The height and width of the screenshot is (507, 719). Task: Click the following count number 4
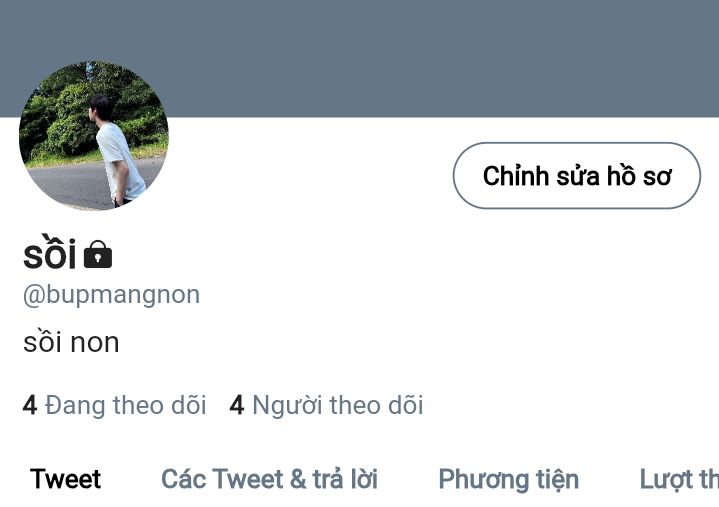pyautogui.click(x=29, y=405)
